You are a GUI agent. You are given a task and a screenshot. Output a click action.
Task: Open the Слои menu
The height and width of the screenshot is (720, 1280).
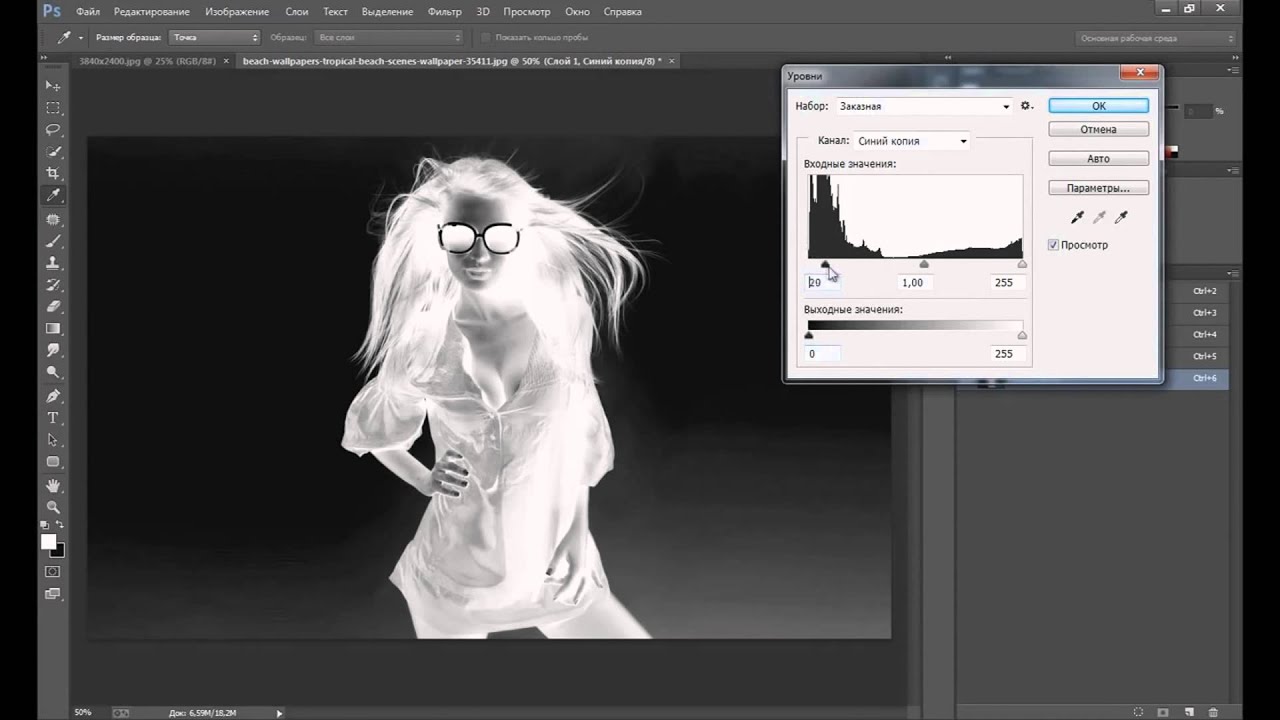[x=296, y=12]
